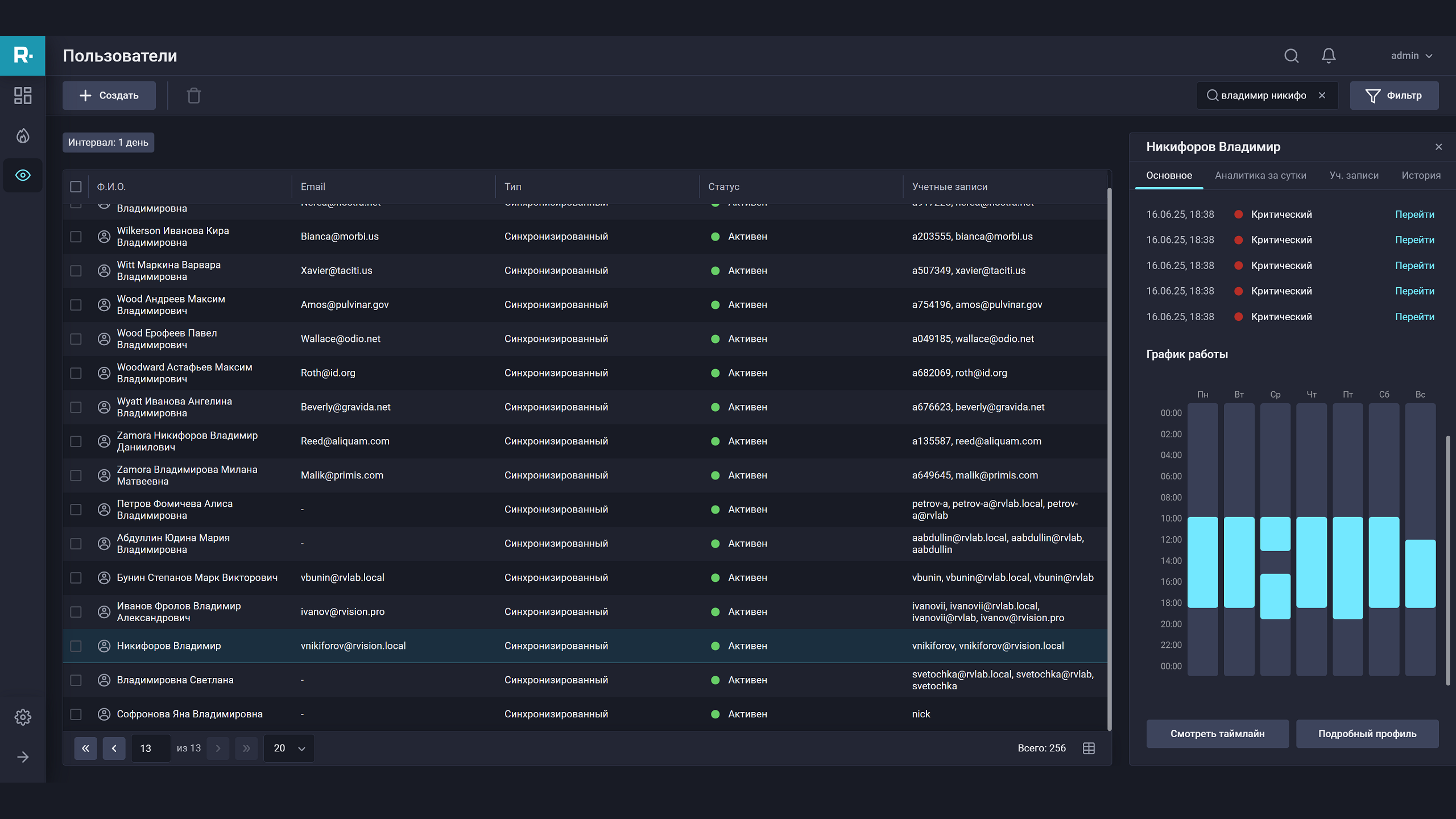Click the trash delete icon in toolbar
The height and width of the screenshot is (819, 1456).
click(x=194, y=96)
